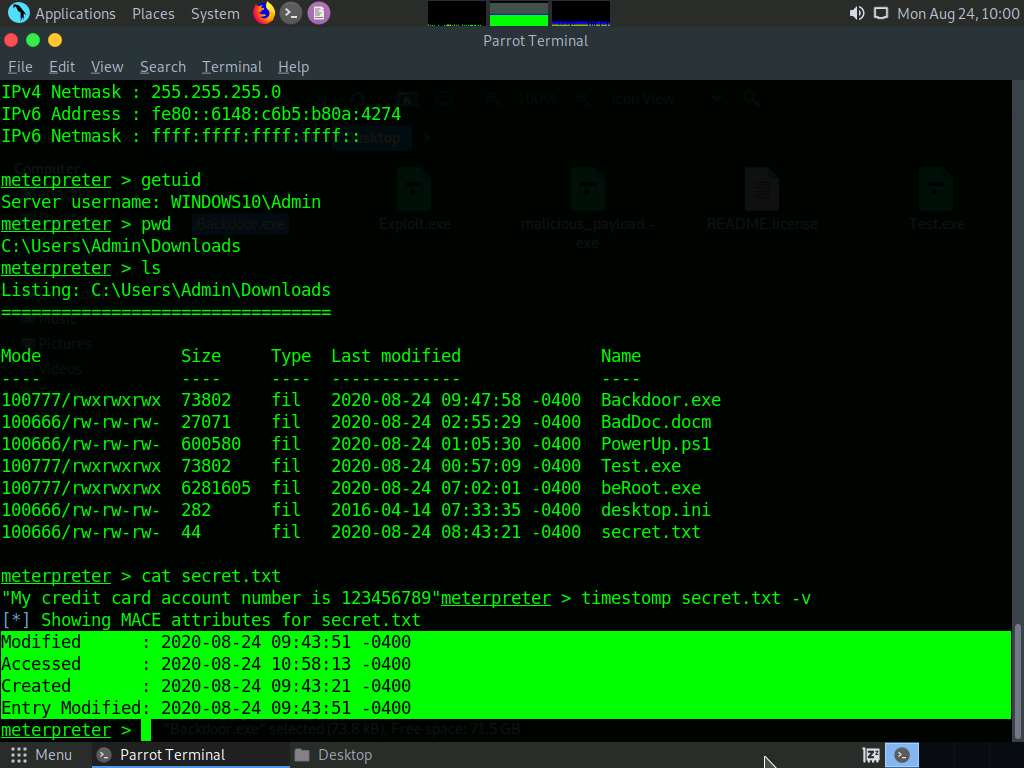Screen dimensions: 1024x768
Task: Click the Server username WINDOWS10\Admin line
Action: tap(161, 202)
